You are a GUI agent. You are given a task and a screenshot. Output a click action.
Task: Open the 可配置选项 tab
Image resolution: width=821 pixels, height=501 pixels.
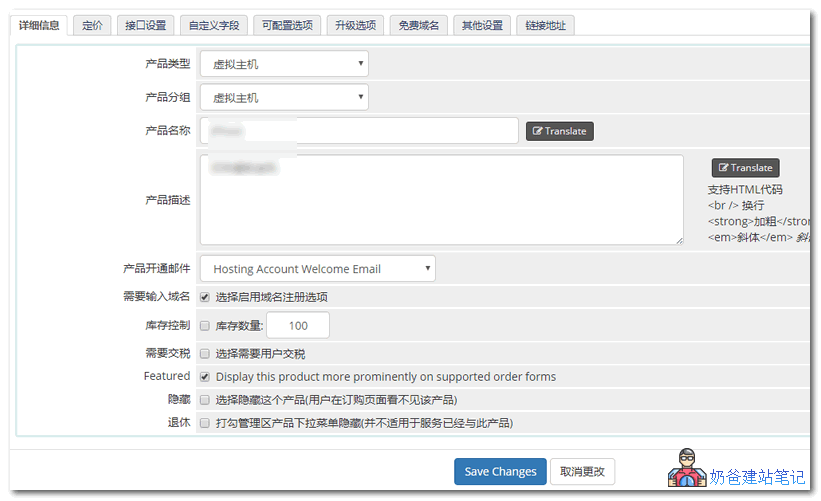tap(285, 25)
